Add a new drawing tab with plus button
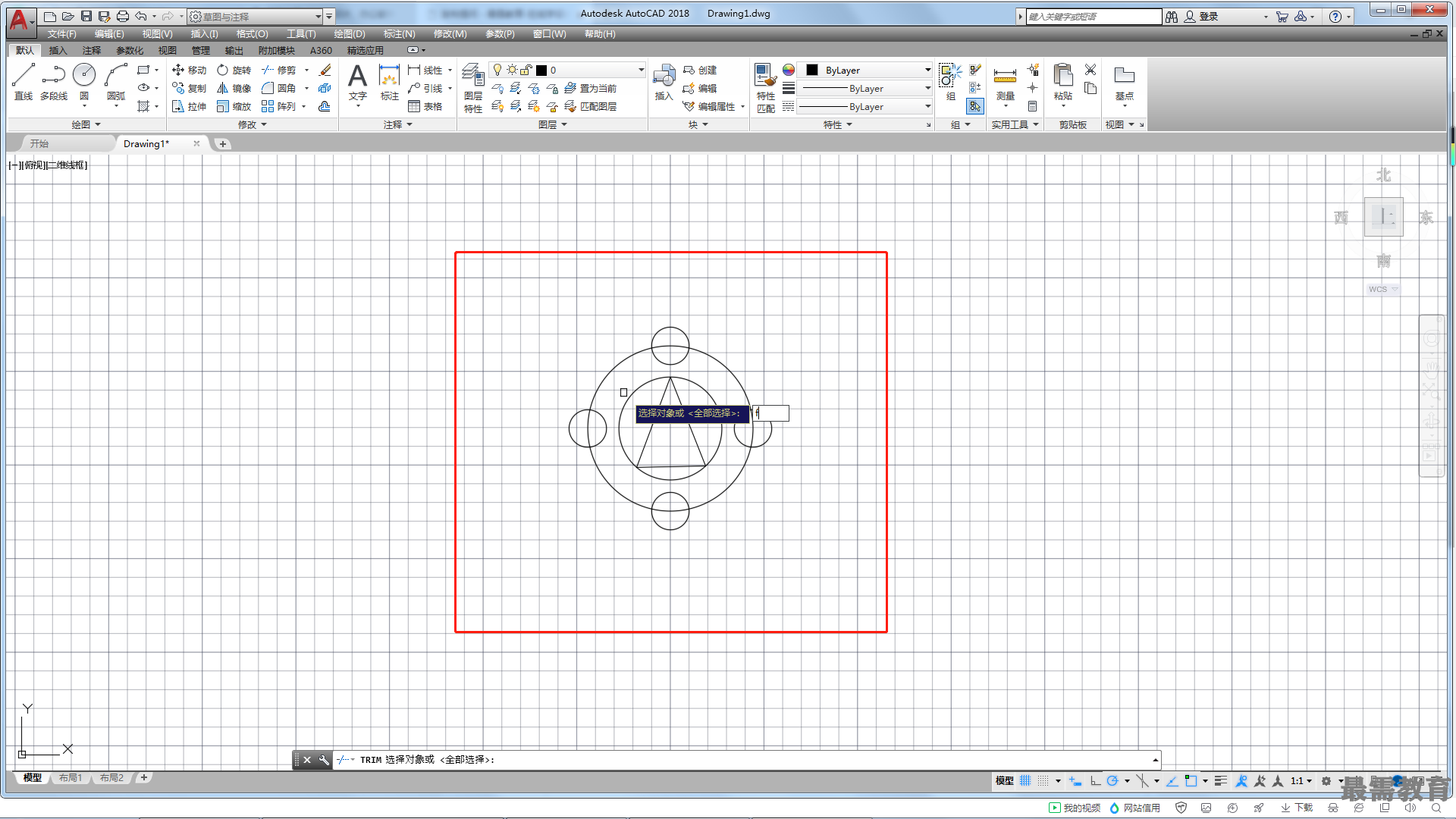Viewport: 1456px width, 819px height. 222,143
